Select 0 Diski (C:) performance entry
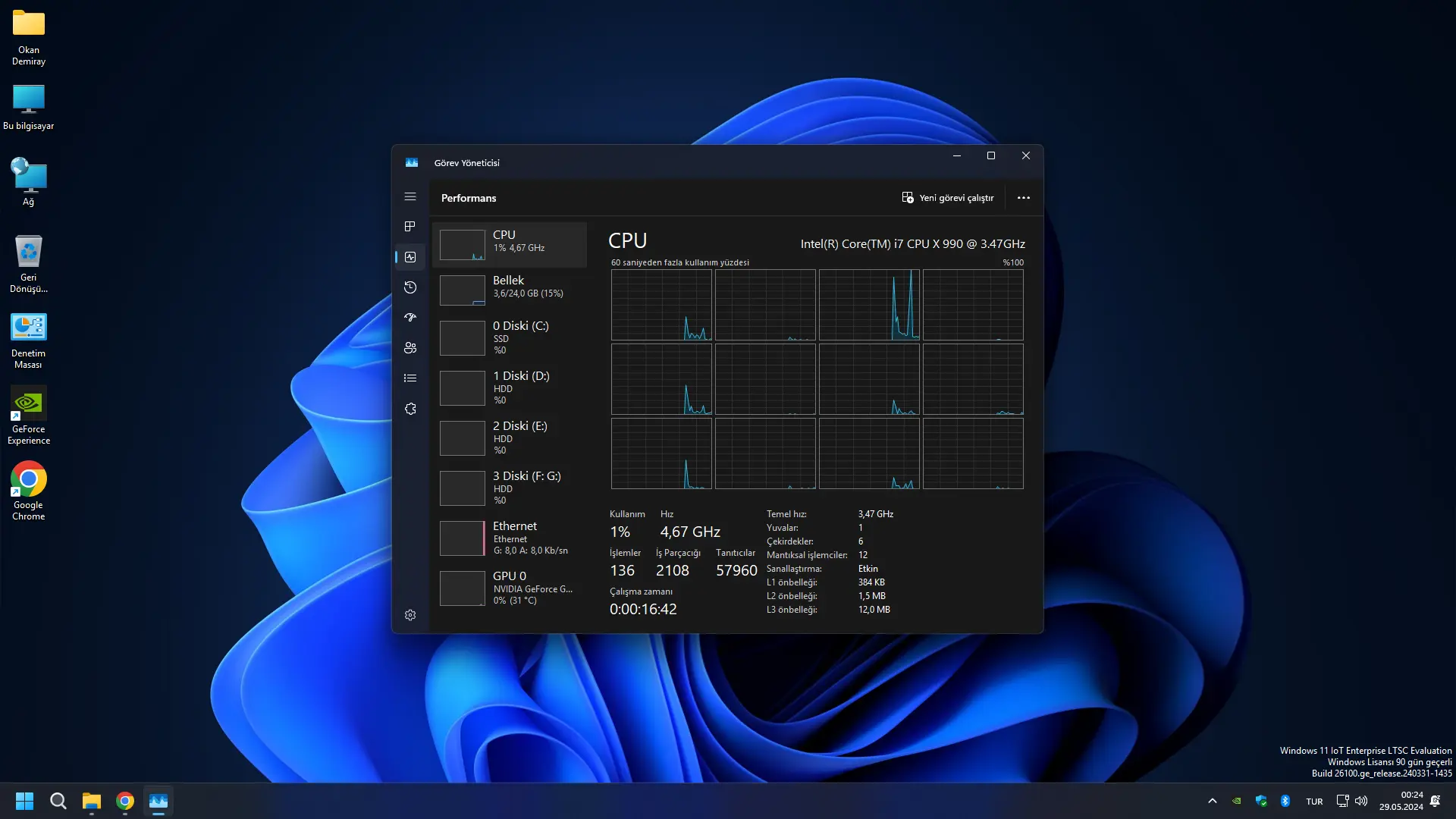Screen dimensions: 1456x819 (510, 337)
